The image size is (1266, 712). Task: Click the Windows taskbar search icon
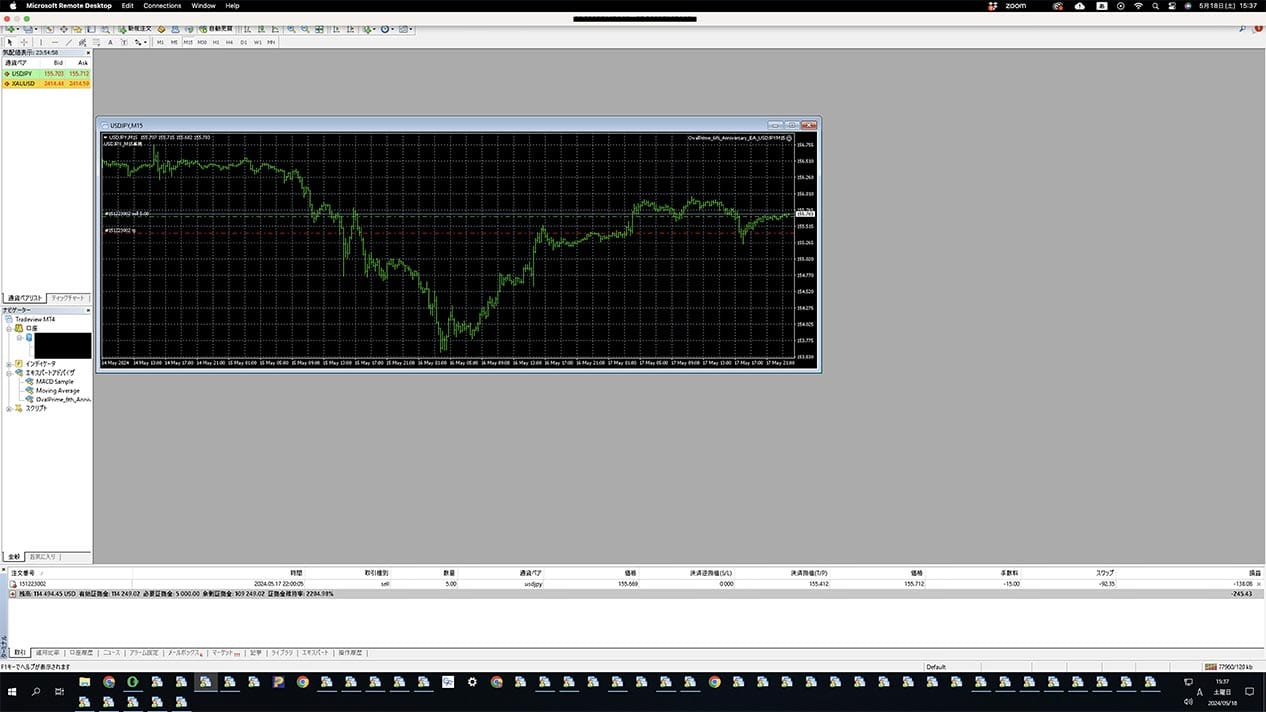[x=36, y=691]
